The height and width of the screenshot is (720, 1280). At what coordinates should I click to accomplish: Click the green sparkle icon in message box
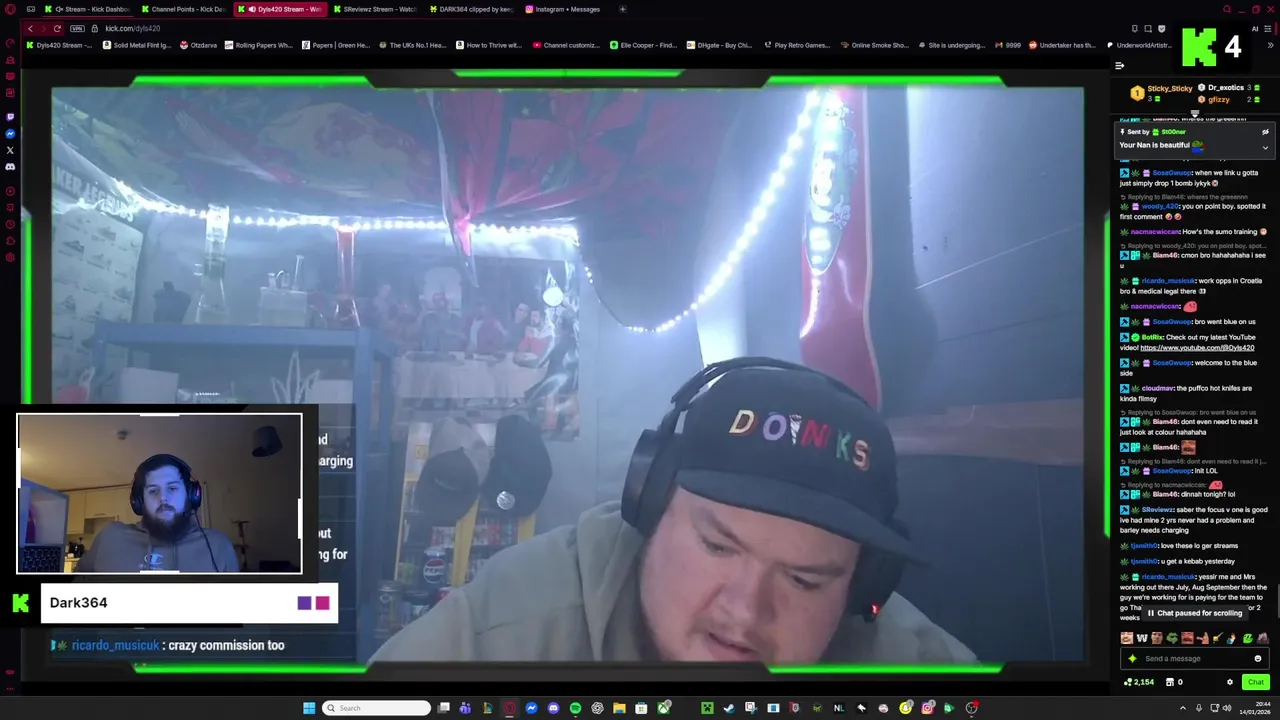point(1132,659)
